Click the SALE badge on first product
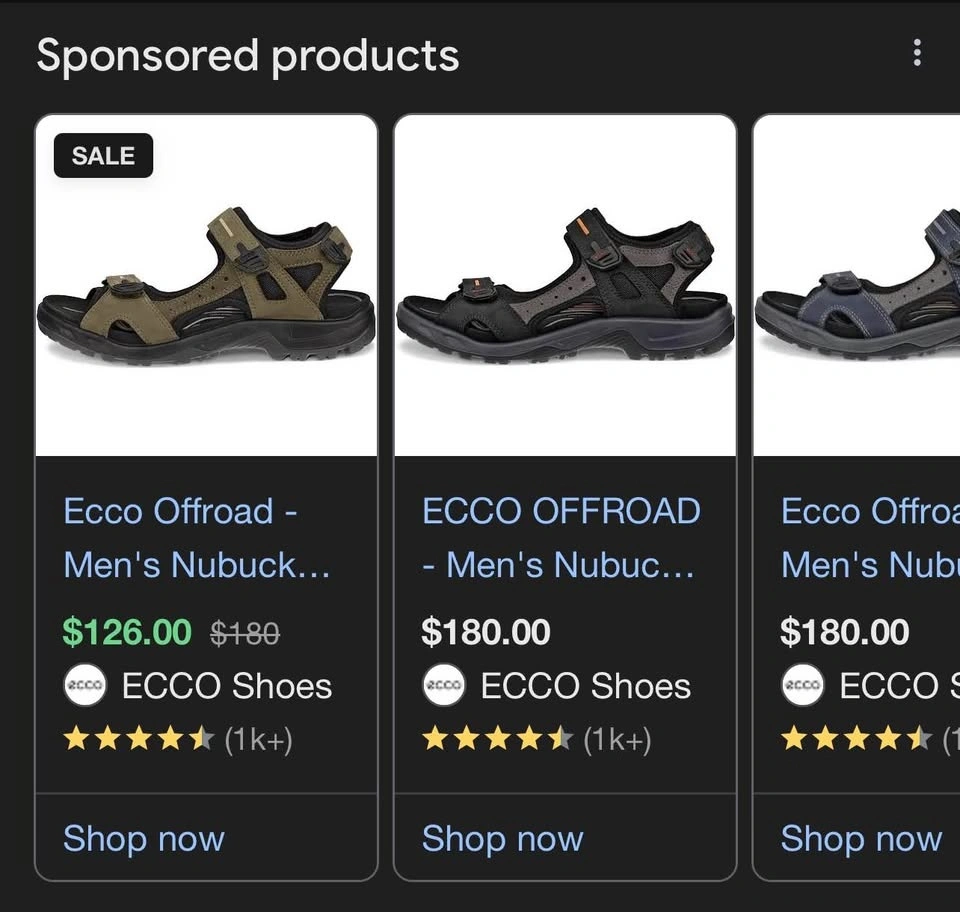Image resolution: width=960 pixels, height=912 pixels. click(103, 156)
